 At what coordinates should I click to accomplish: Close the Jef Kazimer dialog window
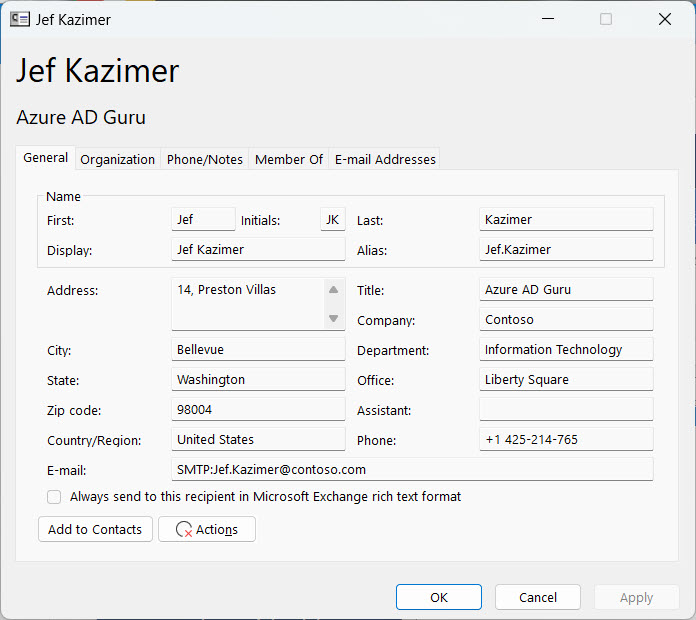point(664,19)
